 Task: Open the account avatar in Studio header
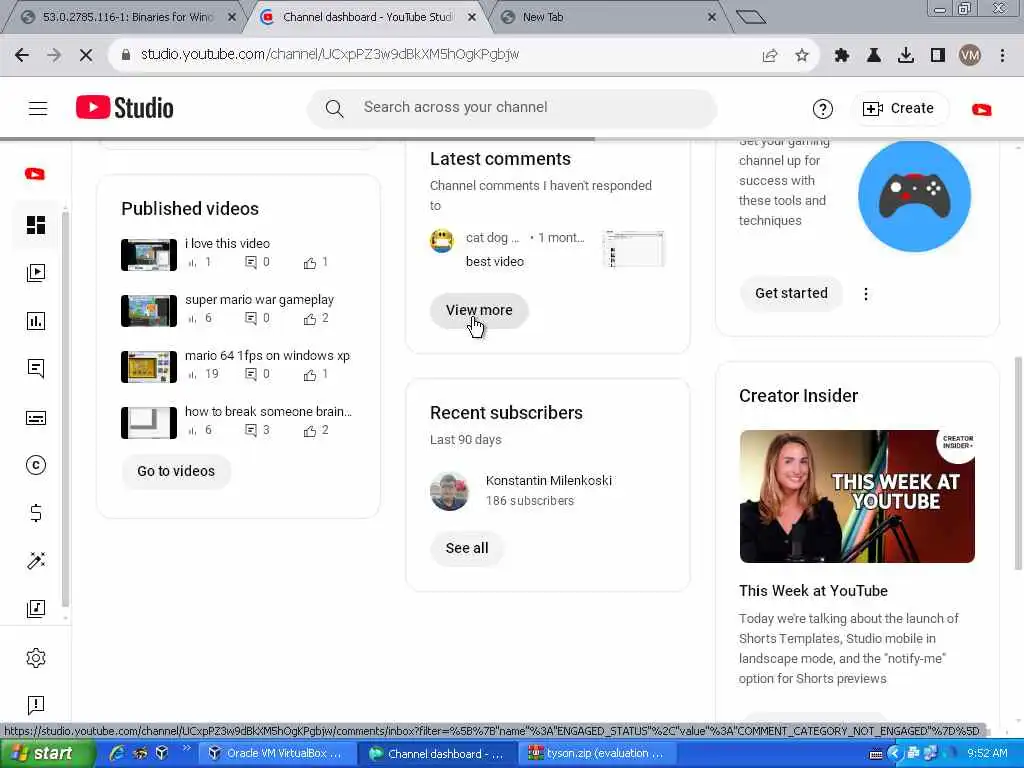tap(982, 110)
